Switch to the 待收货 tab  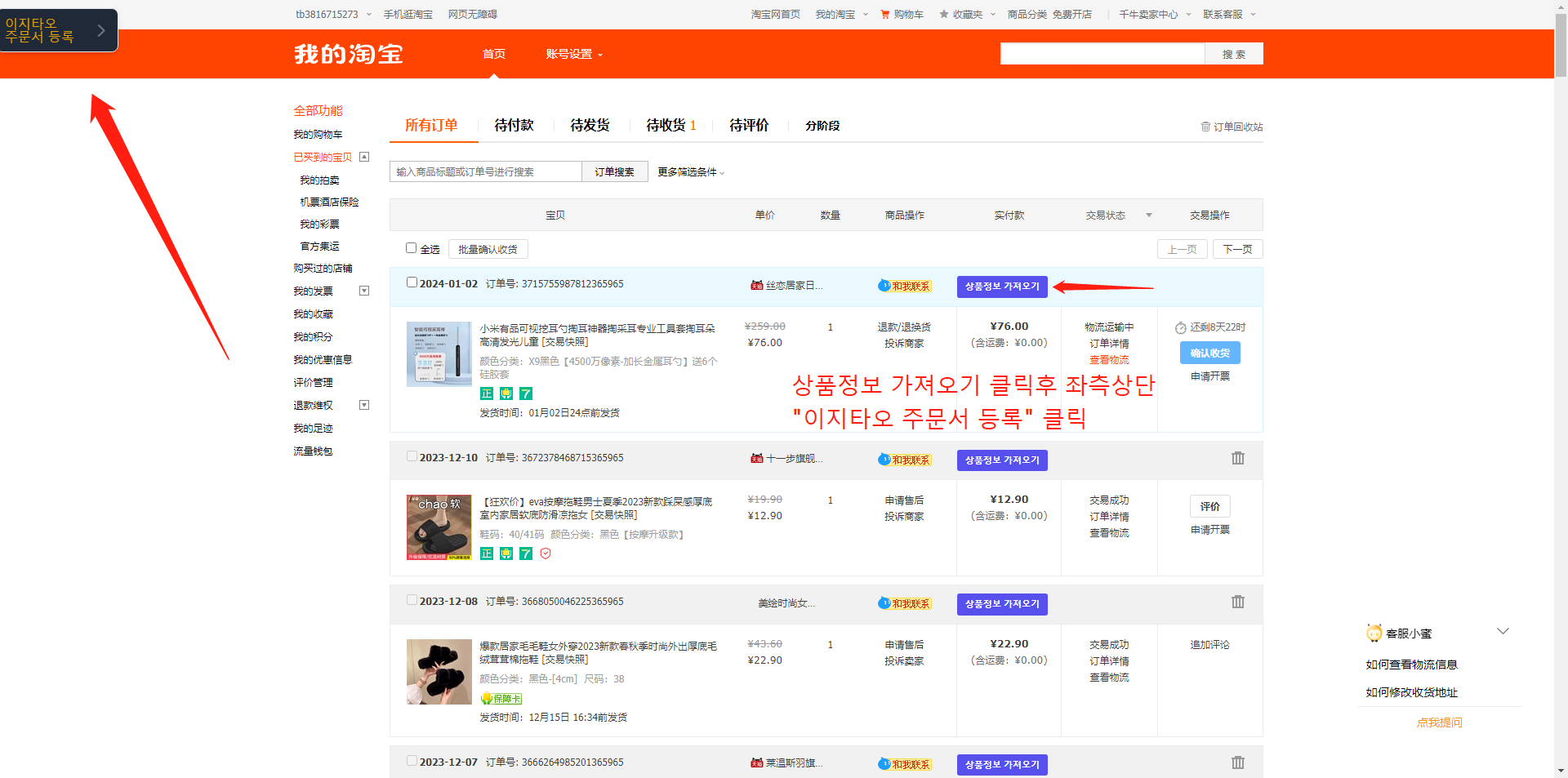click(x=671, y=125)
